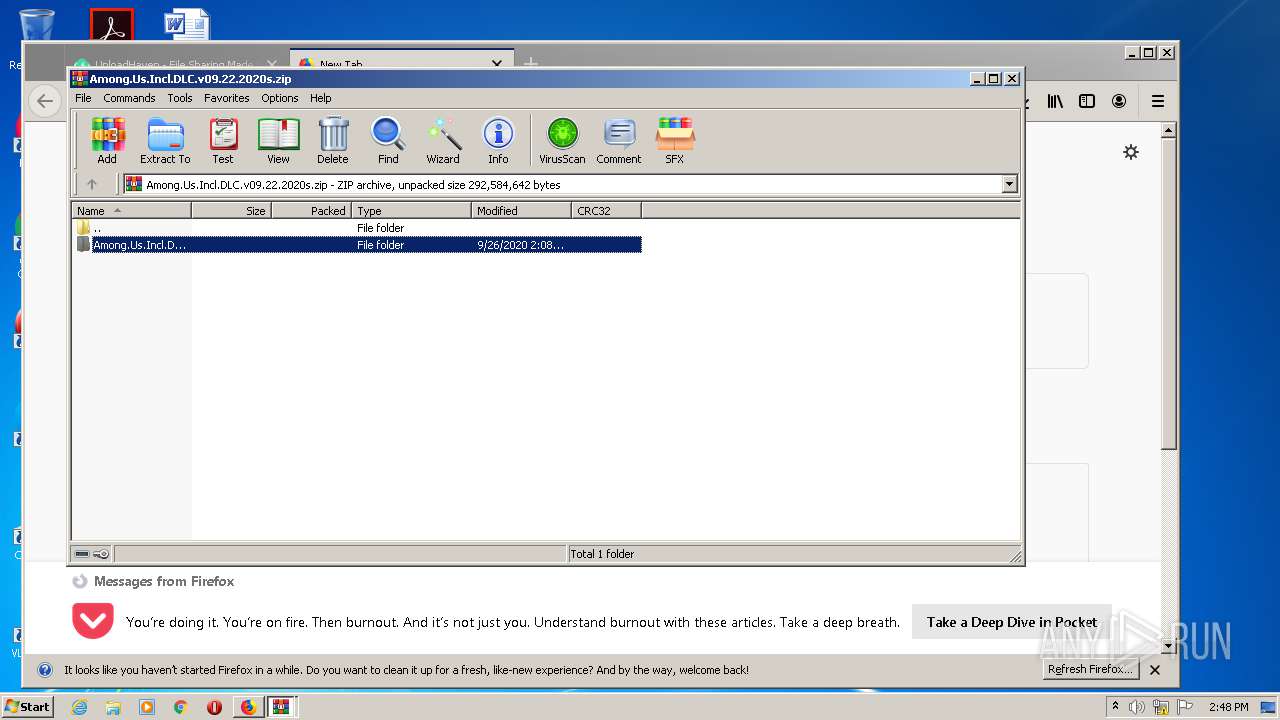This screenshot has width=1280, height=720.
Task: Open the Tools menu
Action: click(180, 98)
